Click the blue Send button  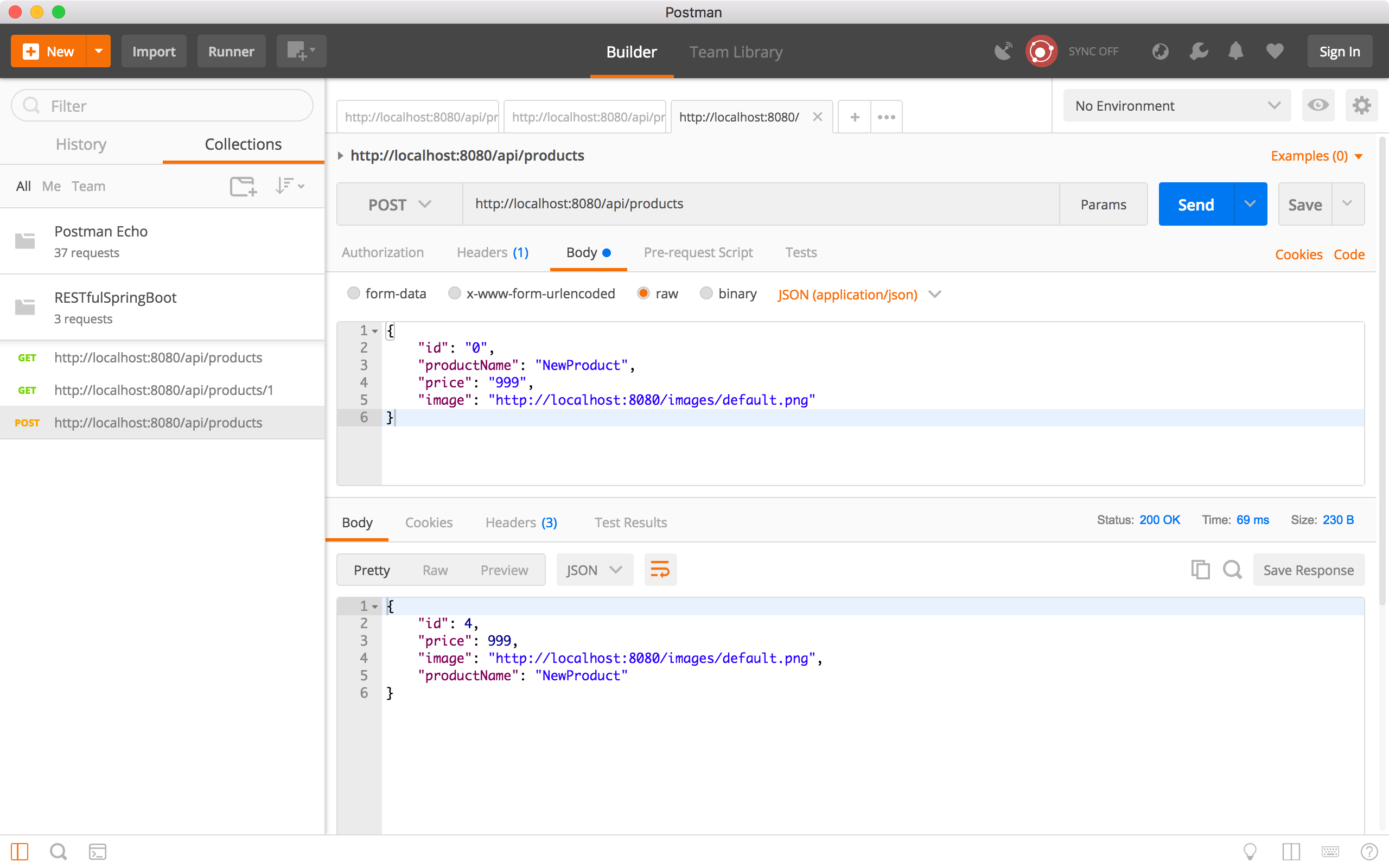(1196, 205)
